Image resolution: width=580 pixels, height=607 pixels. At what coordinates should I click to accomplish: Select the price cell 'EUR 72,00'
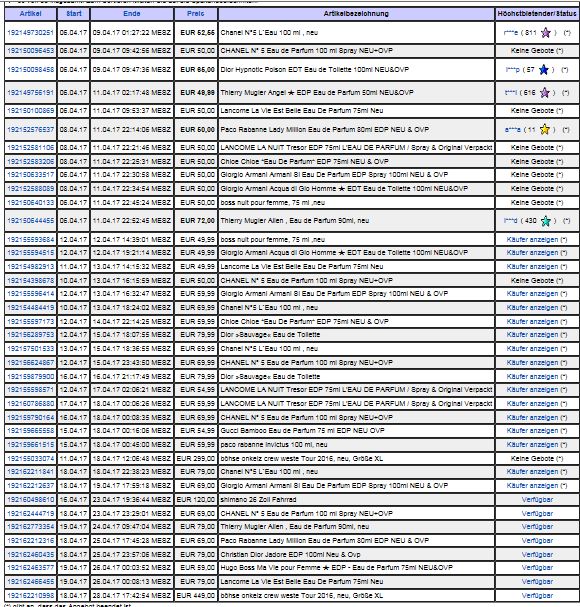pos(197,221)
